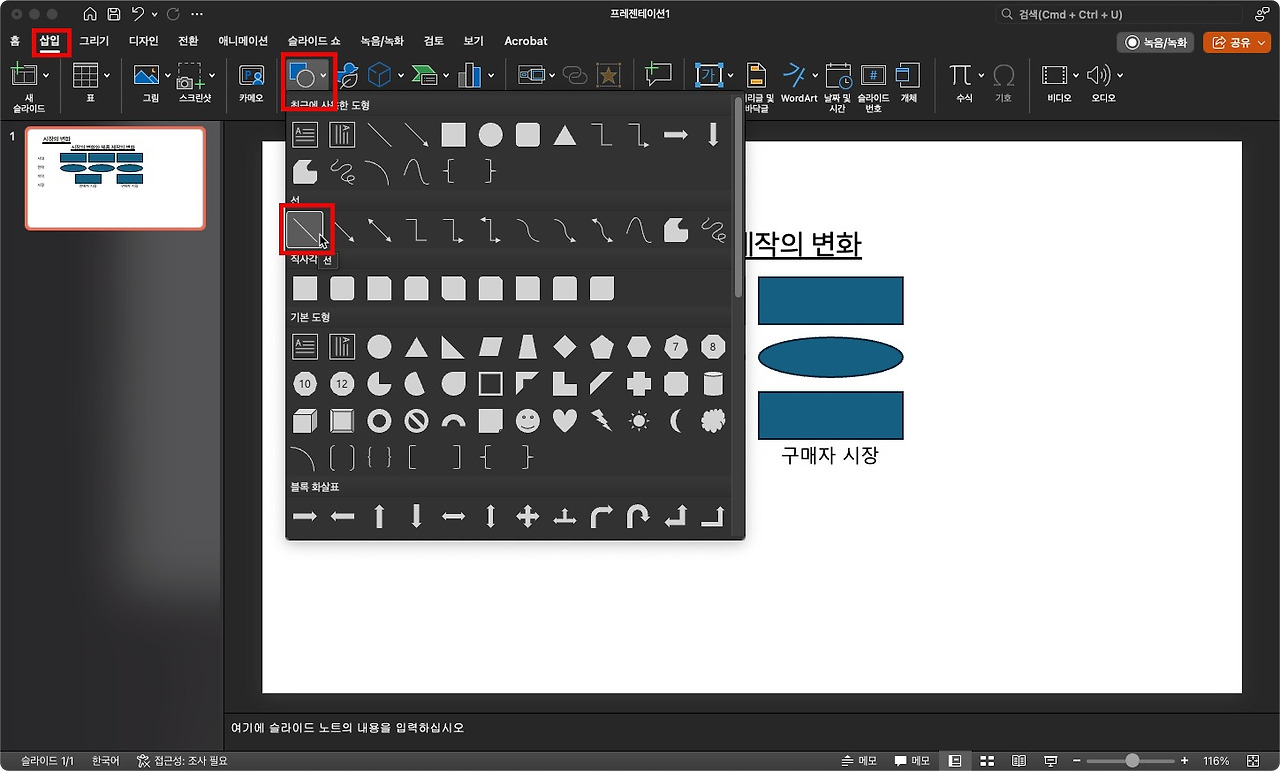Open the Acrobat tab
The height and width of the screenshot is (771, 1280).
click(x=526, y=41)
